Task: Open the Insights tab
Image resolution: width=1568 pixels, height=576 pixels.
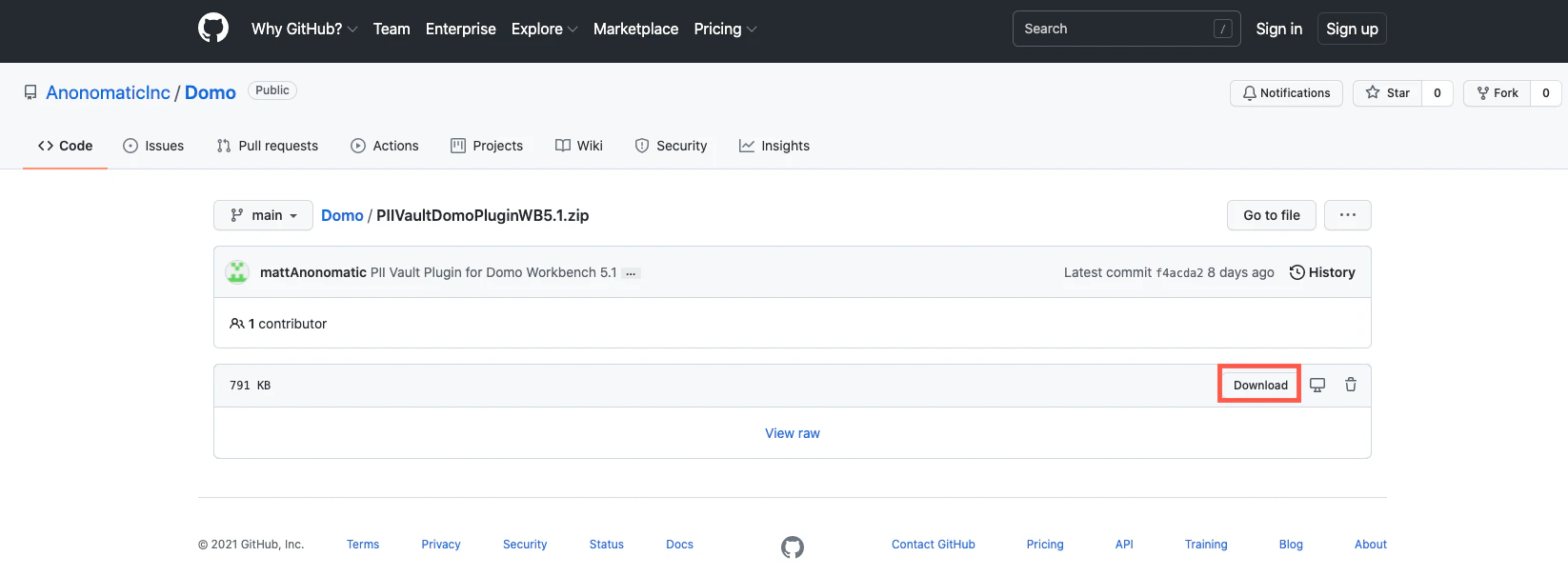Action: coord(774,146)
